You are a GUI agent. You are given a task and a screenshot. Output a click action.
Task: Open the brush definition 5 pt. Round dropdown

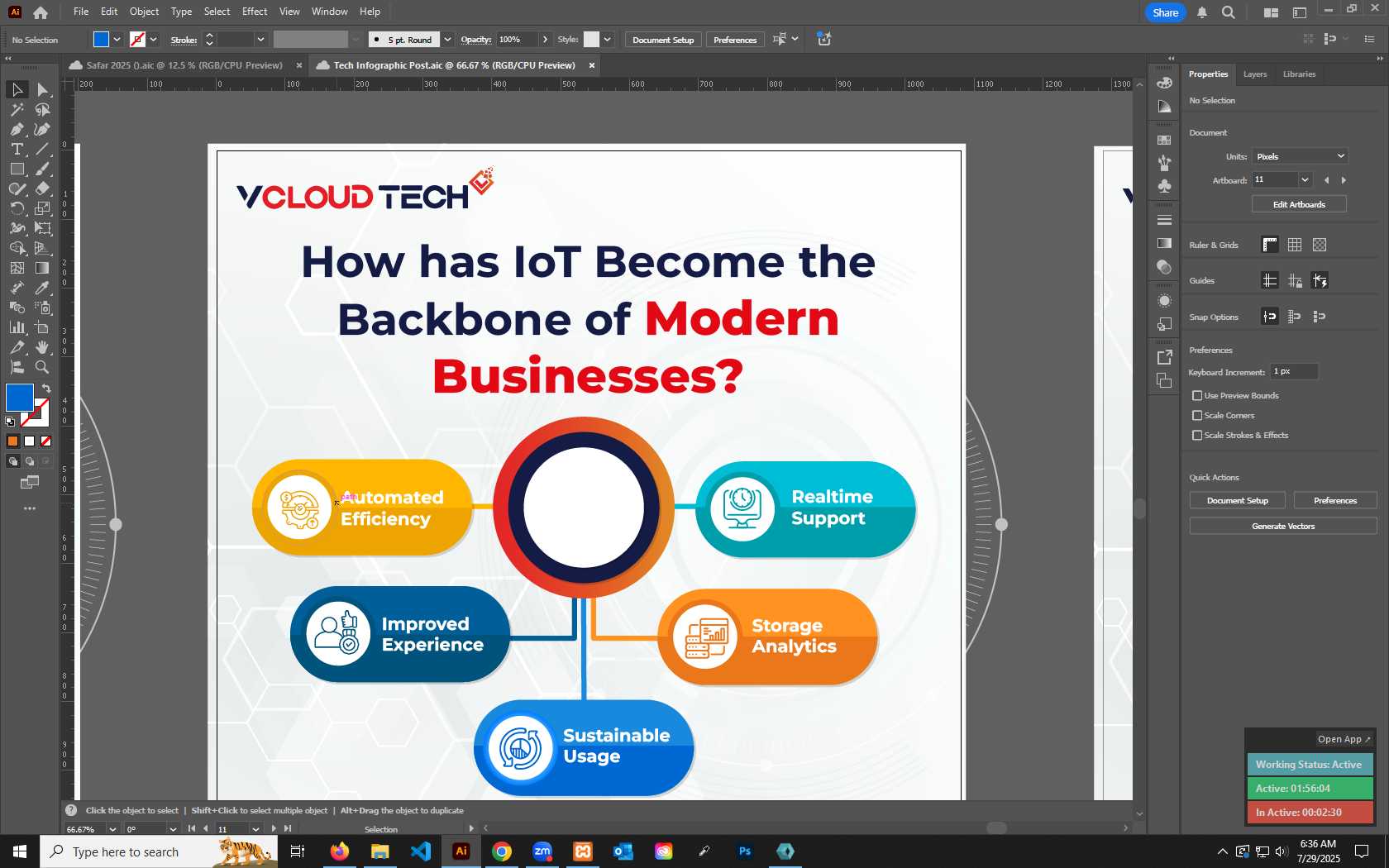[x=447, y=40]
